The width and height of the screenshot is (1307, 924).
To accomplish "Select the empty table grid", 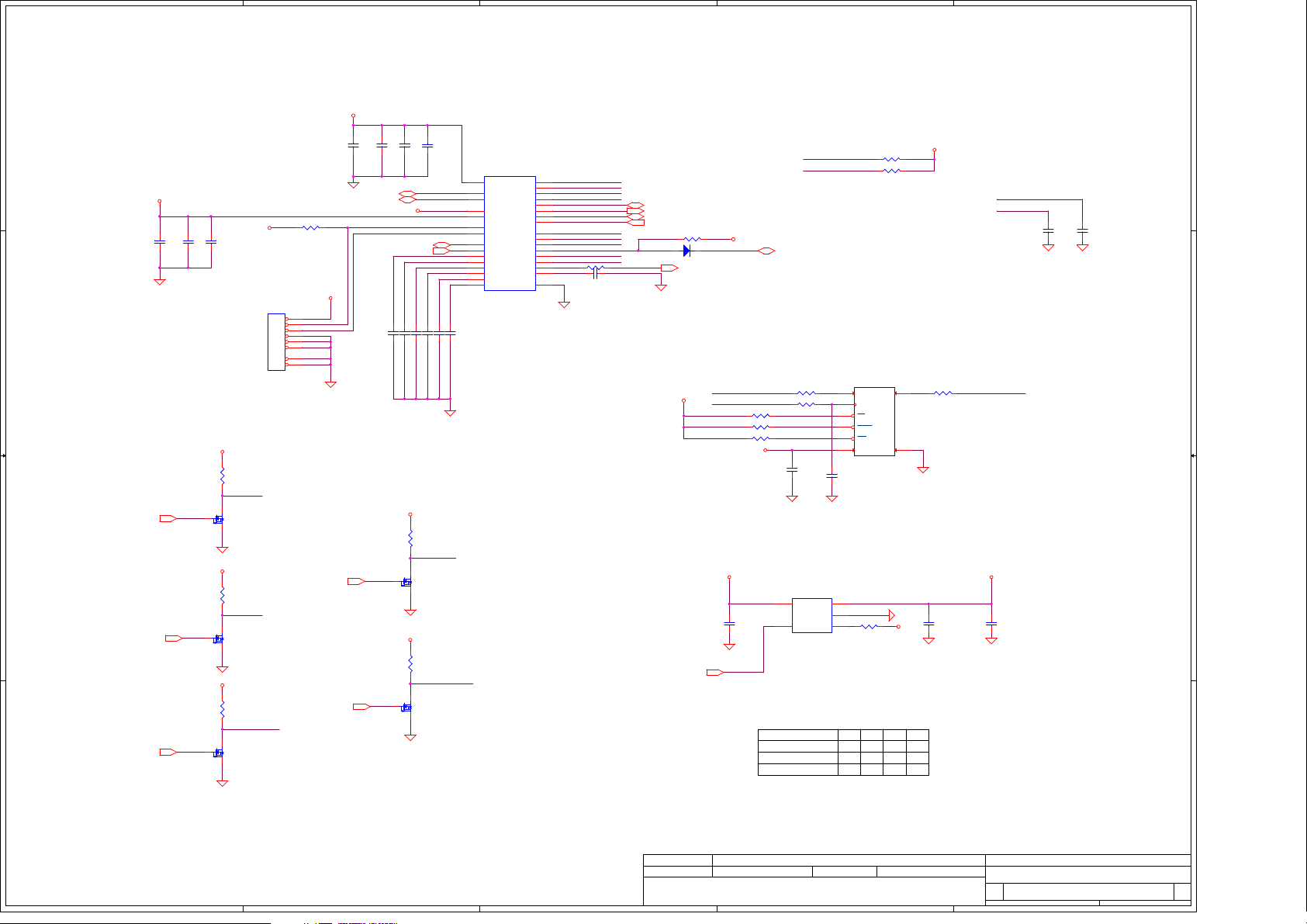I will (x=843, y=753).
